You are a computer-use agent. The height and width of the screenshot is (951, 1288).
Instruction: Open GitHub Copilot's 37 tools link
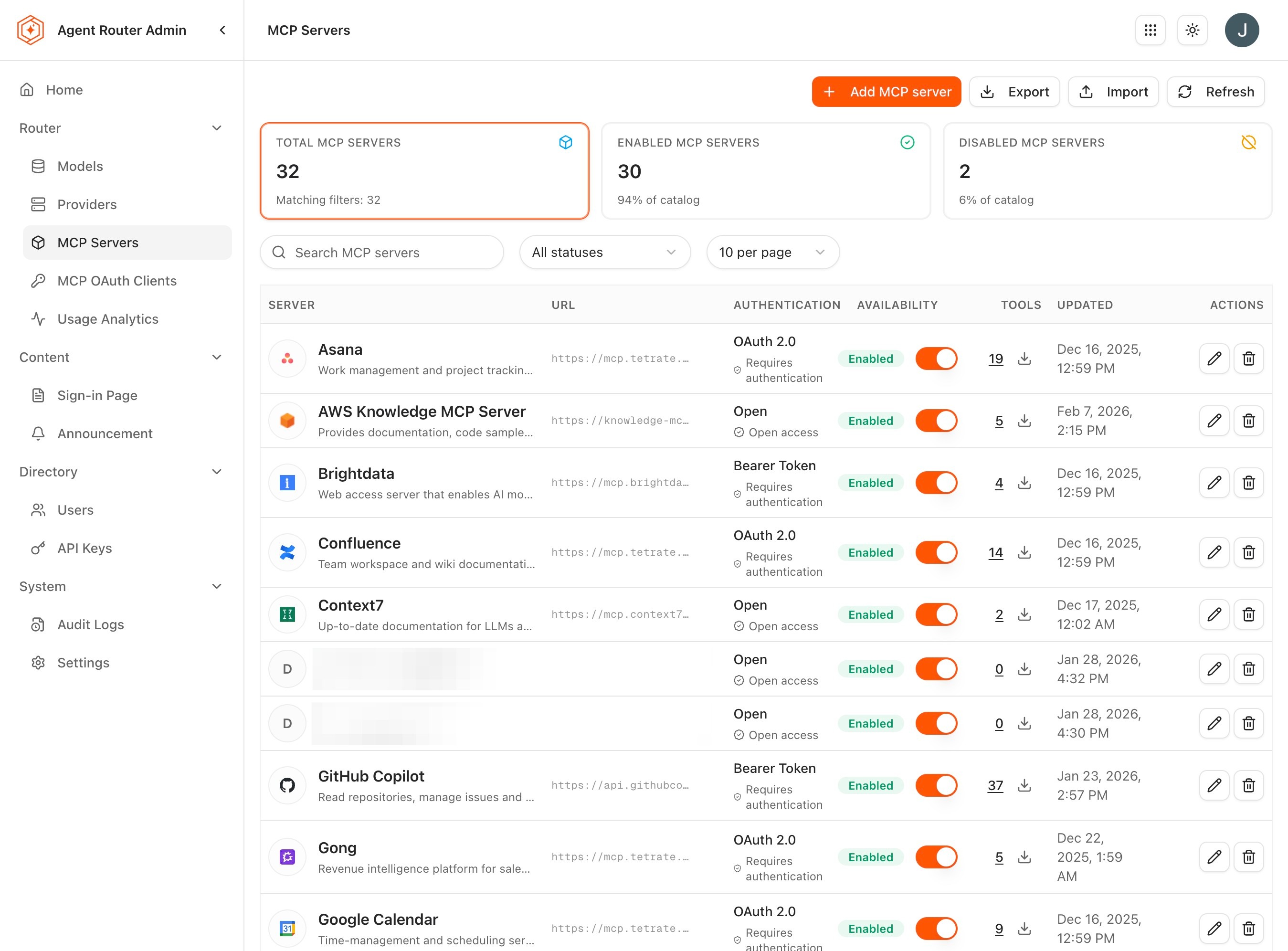click(x=996, y=786)
